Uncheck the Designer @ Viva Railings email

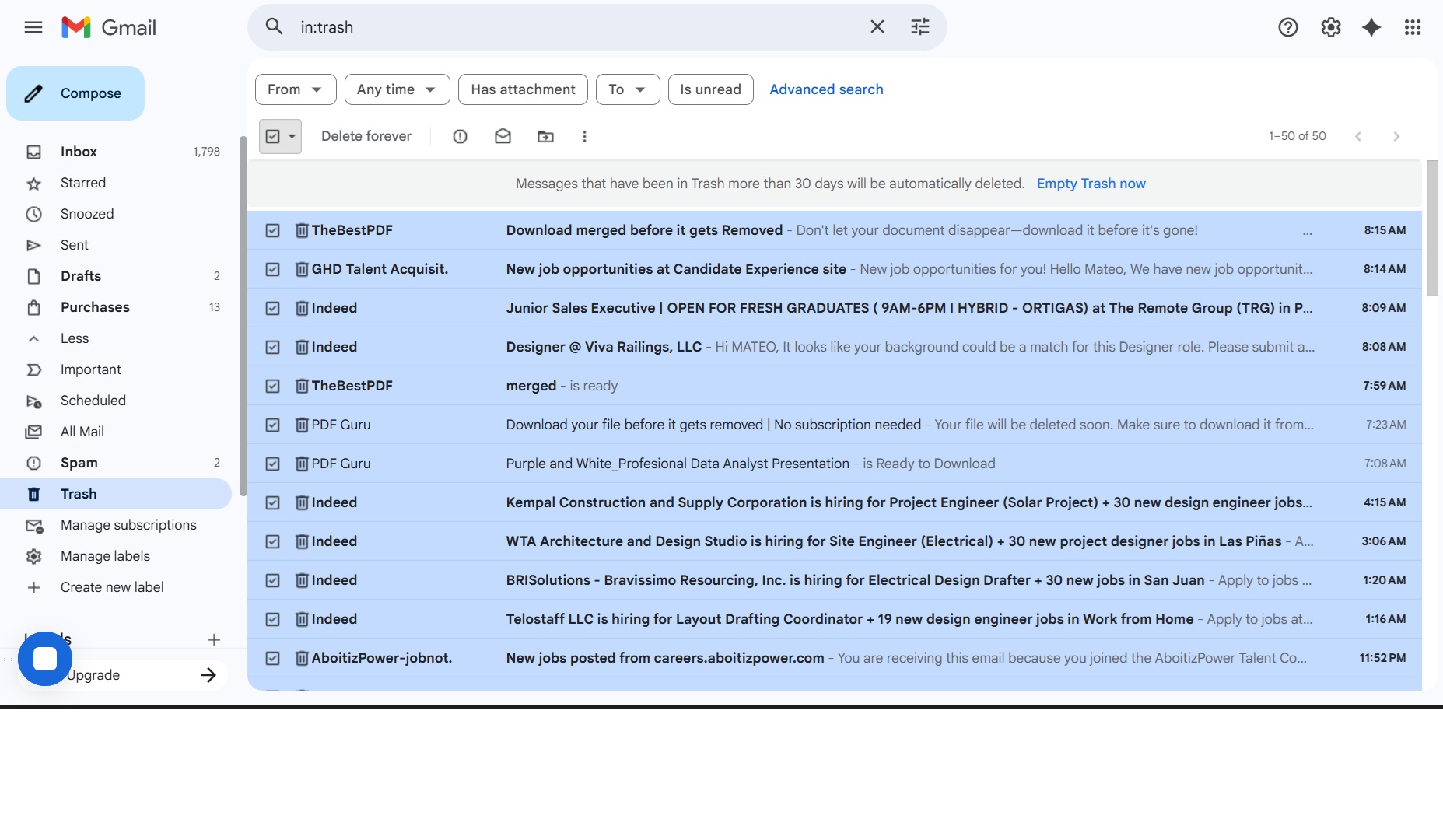click(272, 347)
